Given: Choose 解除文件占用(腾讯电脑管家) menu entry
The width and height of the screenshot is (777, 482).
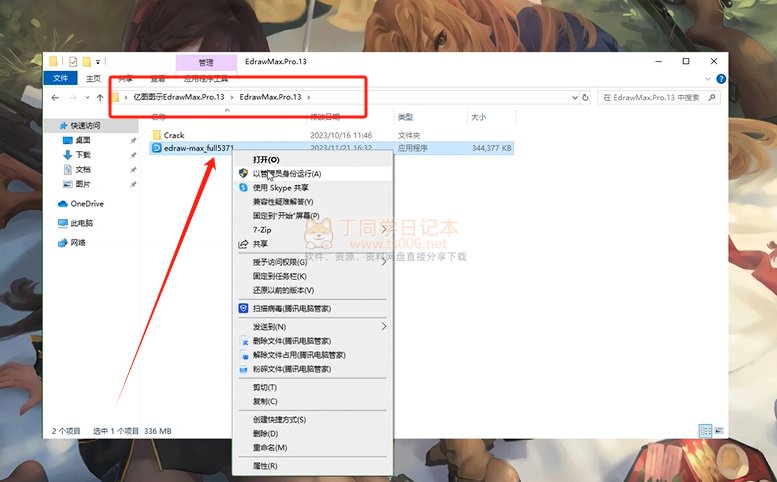Looking at the screenshot, I should pos(313,355).
